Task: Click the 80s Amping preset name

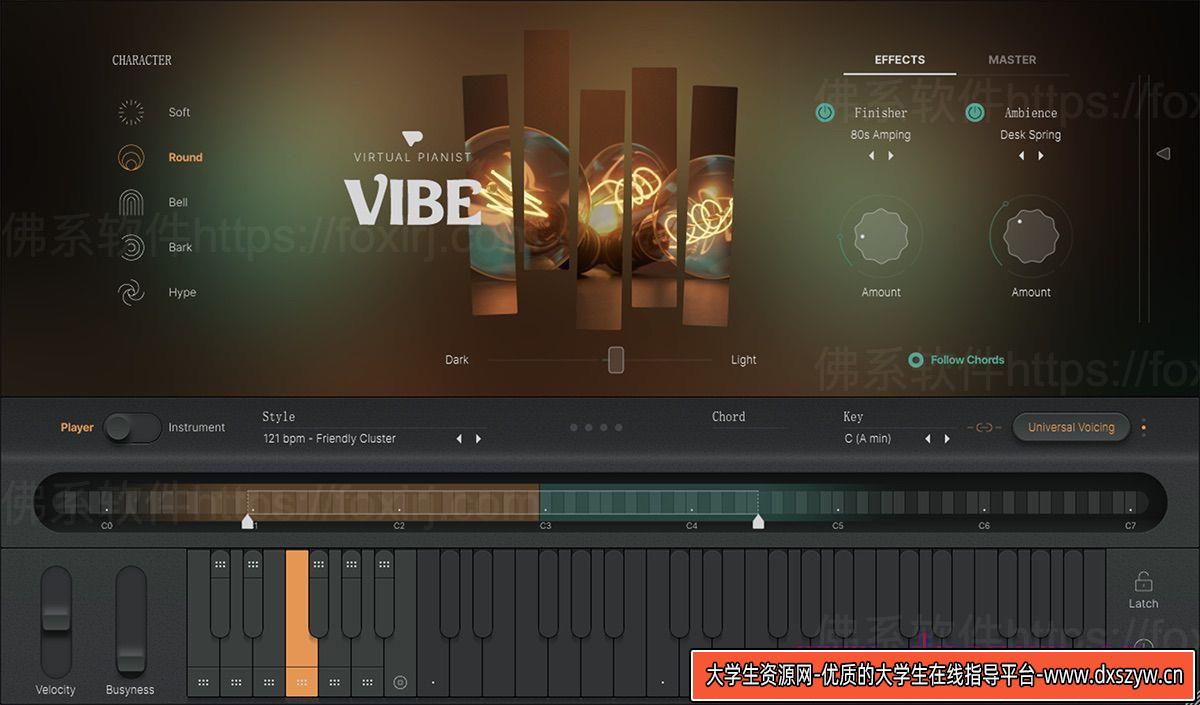Action: pyautogui.click(x=881, y=135)
